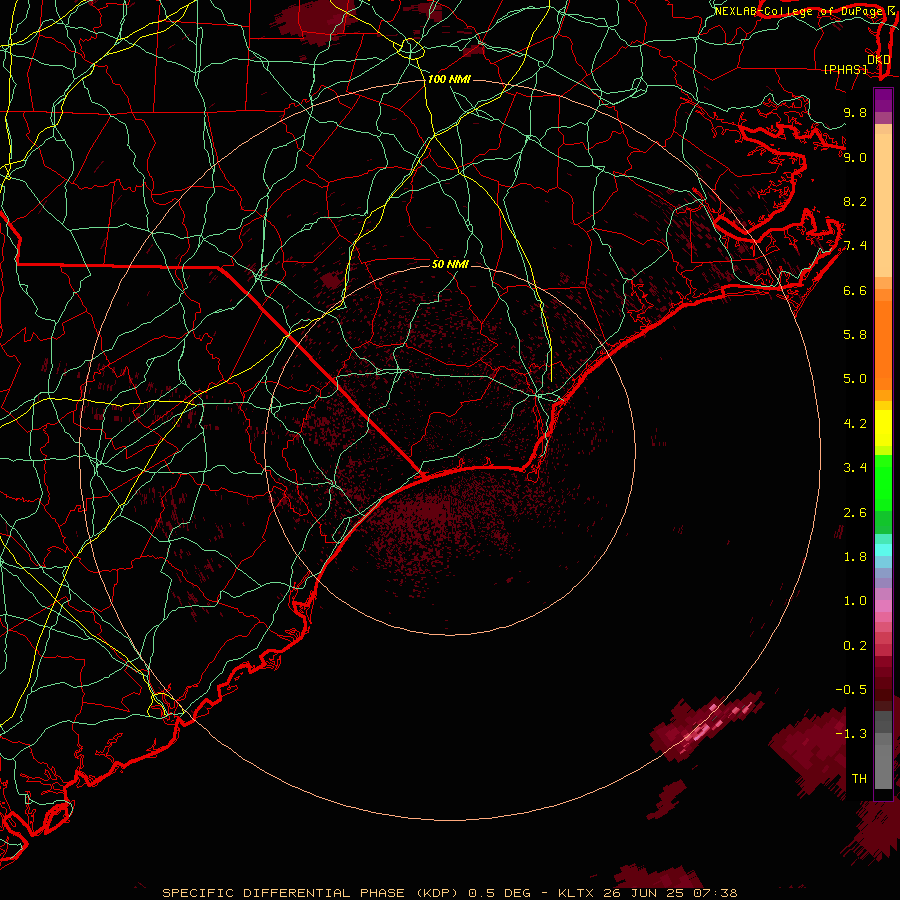900x900 pixels.
Task: Click the 9.0 value on the color scale
Action: [855, 157]
